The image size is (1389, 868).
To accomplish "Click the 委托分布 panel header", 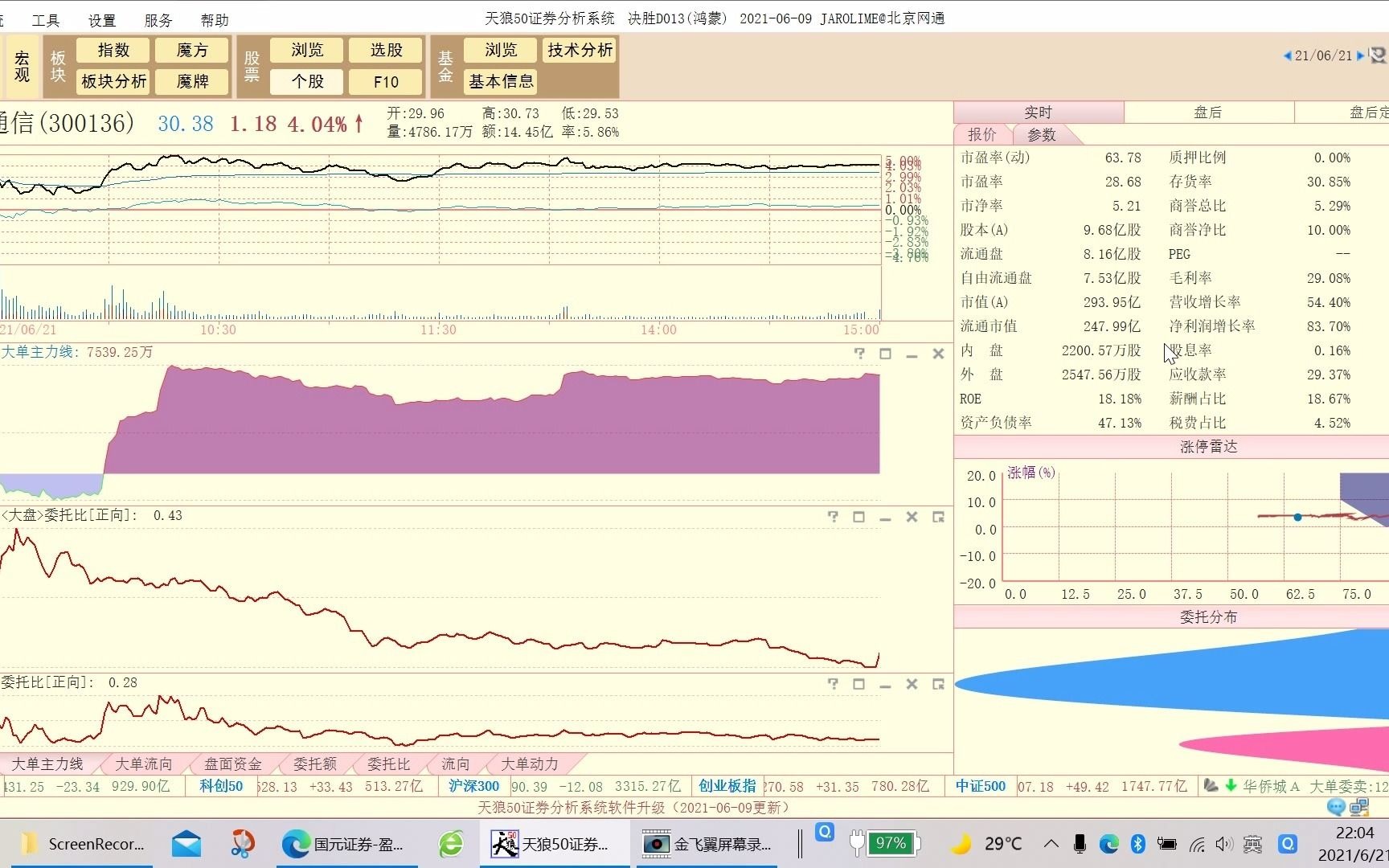I will pyautogui.click(x=1208, y=616).
